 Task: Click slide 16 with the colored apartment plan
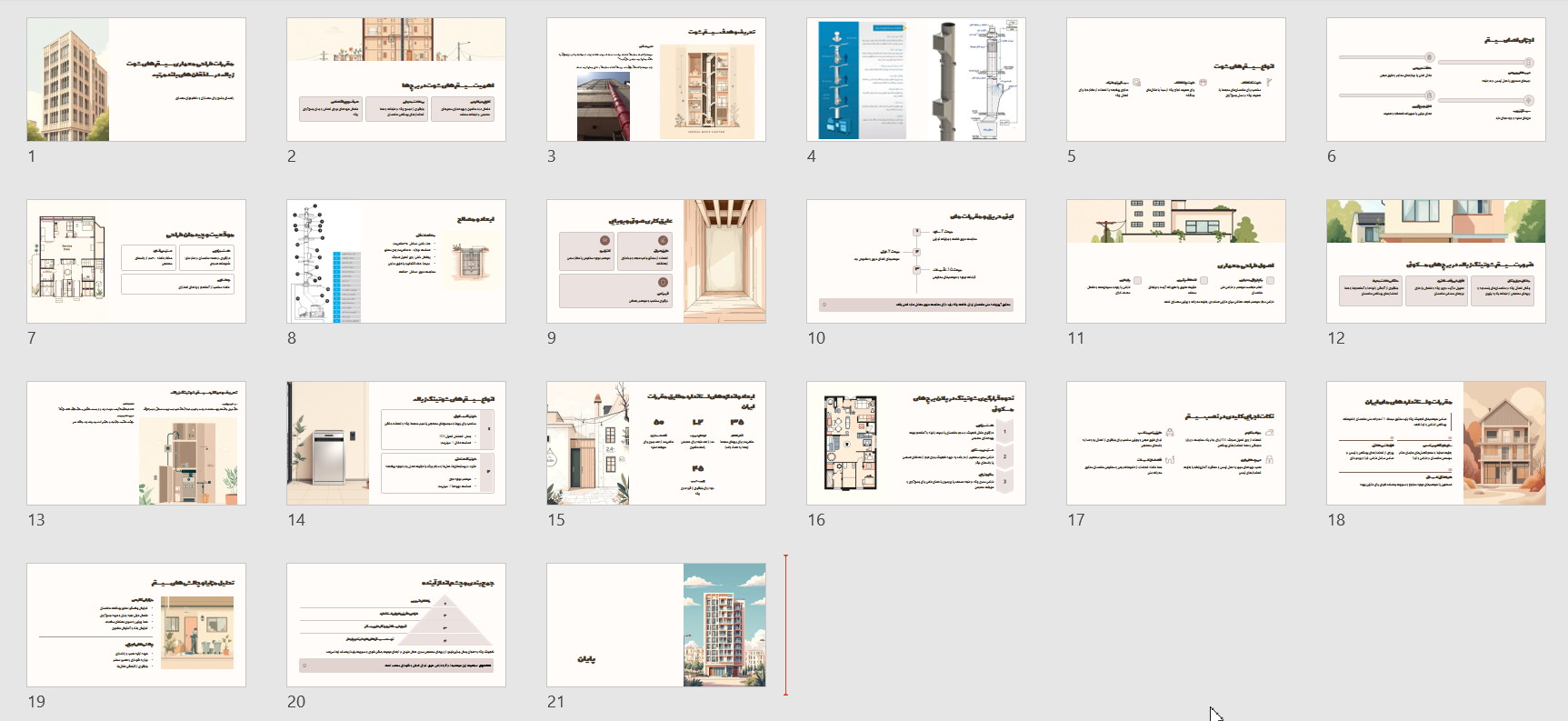click(916, 443)
